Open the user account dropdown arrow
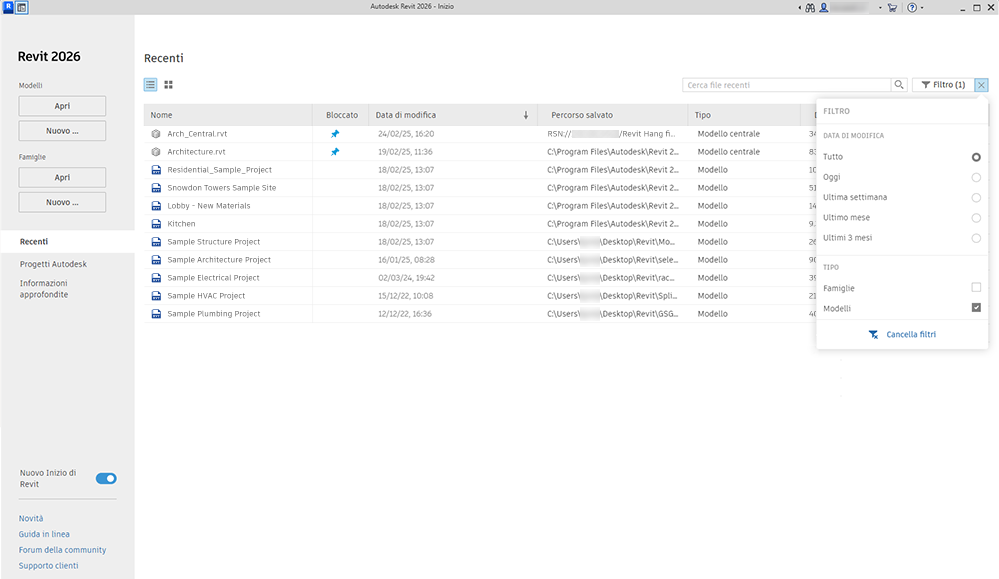This screenshot has height=579, width=999. coord(880,8)
